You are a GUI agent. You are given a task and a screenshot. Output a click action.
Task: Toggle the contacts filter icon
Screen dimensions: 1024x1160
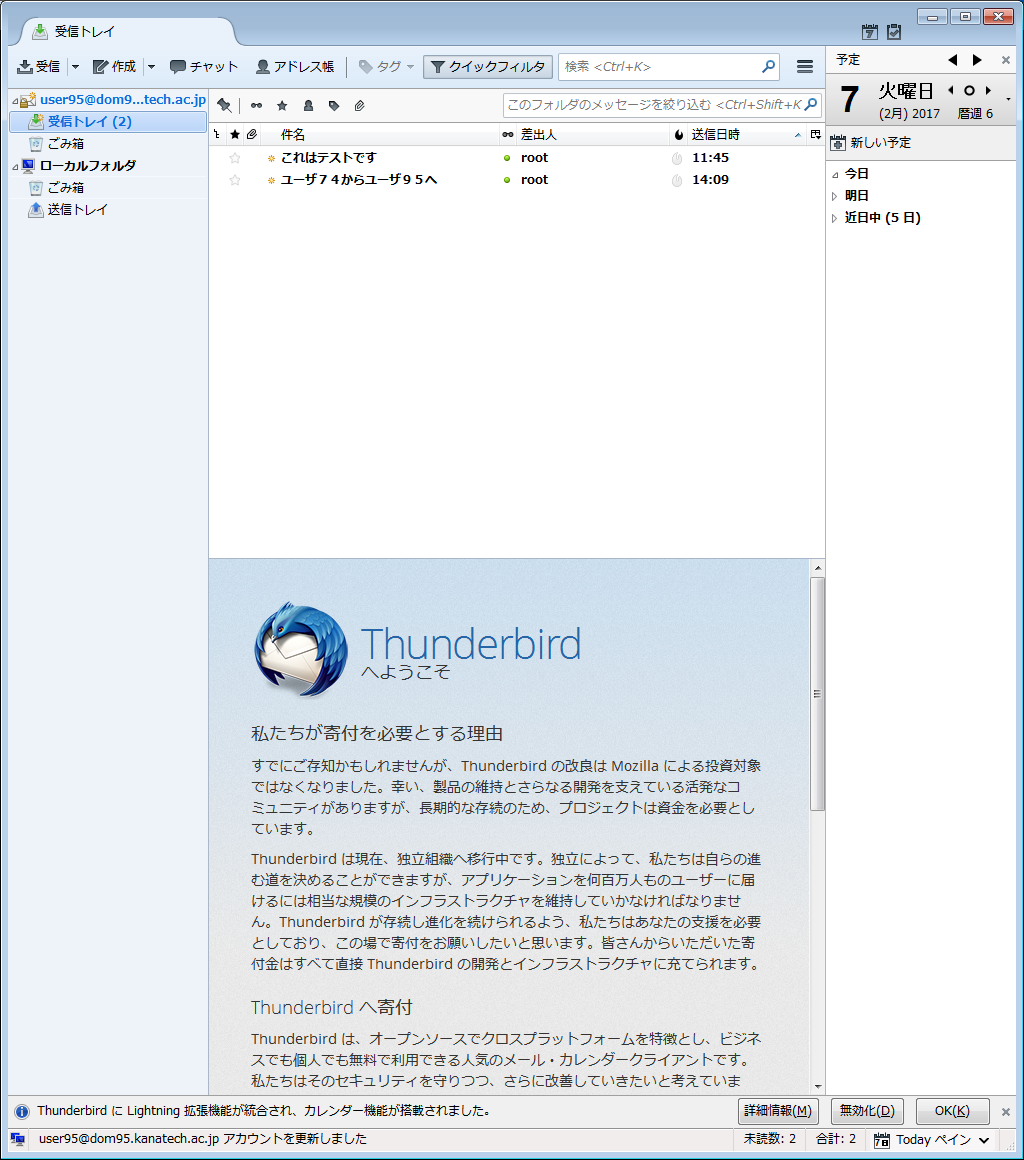pos(309,106)
